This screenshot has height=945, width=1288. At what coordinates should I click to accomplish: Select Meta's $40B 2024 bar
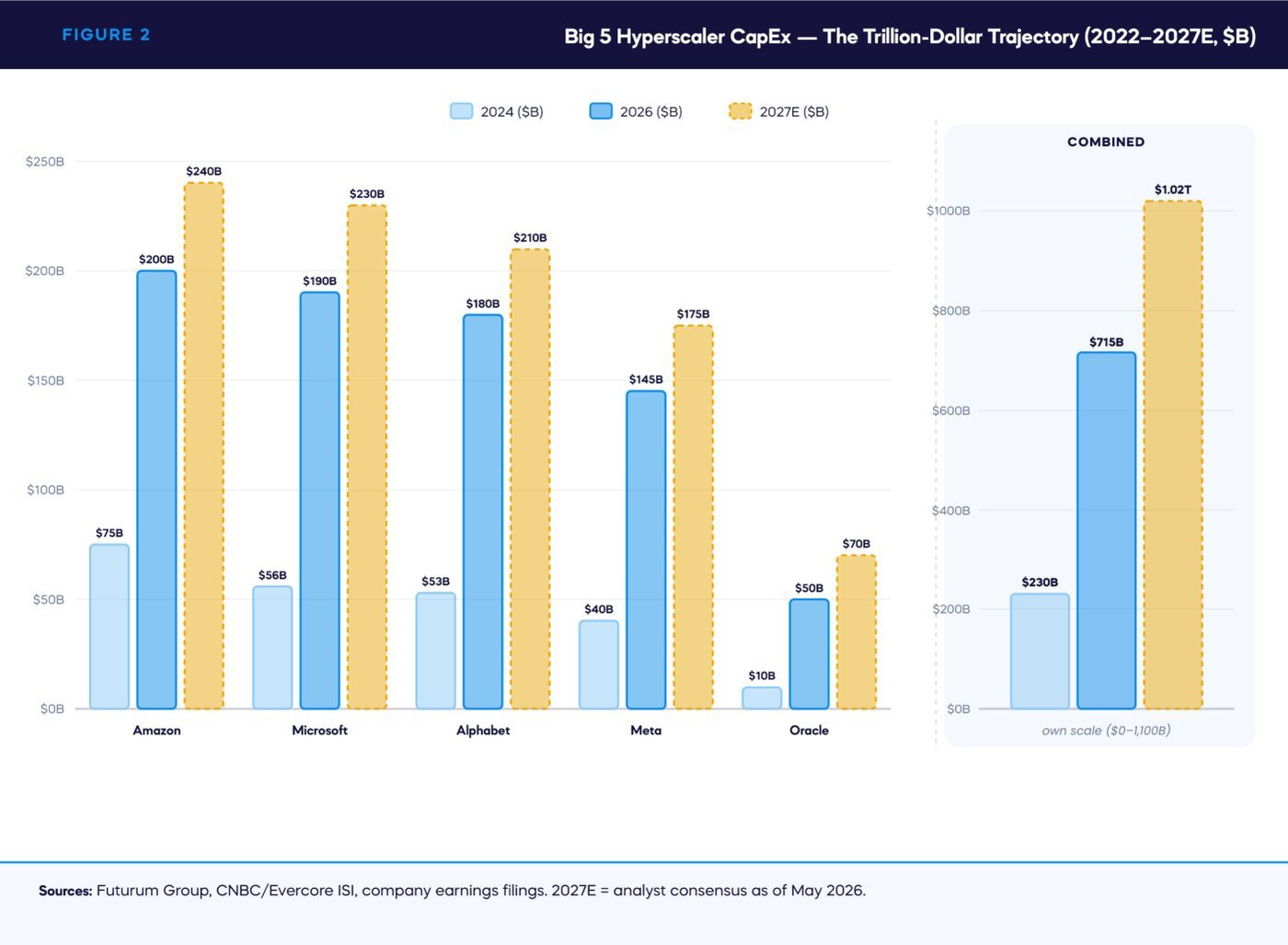[x=599, y=664]
